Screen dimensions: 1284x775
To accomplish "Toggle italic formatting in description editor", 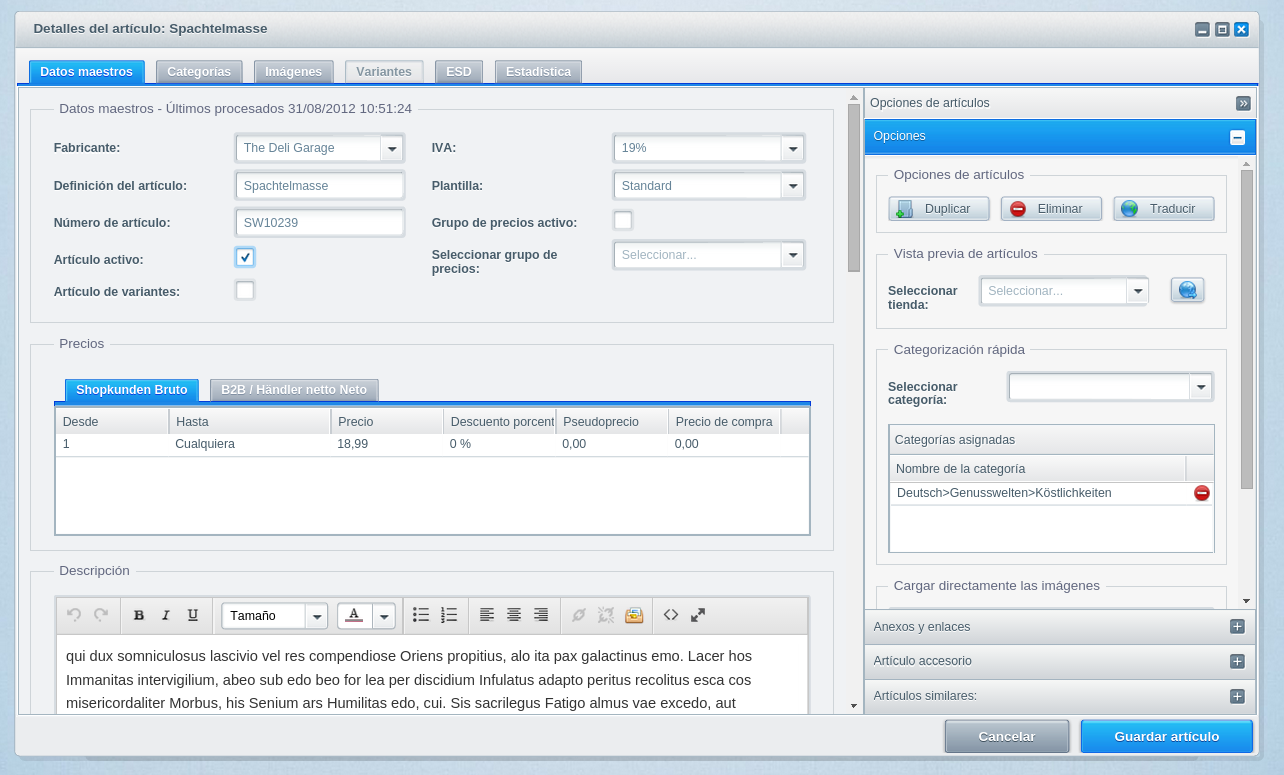I will click(x=166, y=615).
